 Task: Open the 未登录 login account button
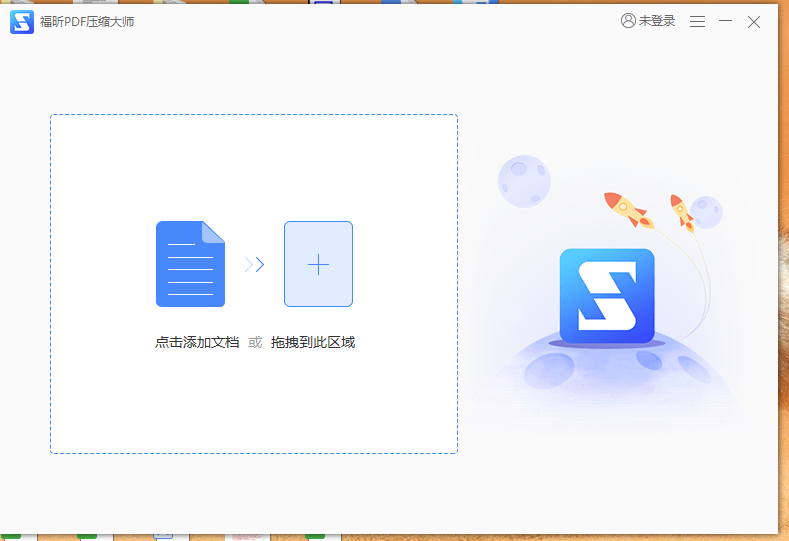click(648, 21)
